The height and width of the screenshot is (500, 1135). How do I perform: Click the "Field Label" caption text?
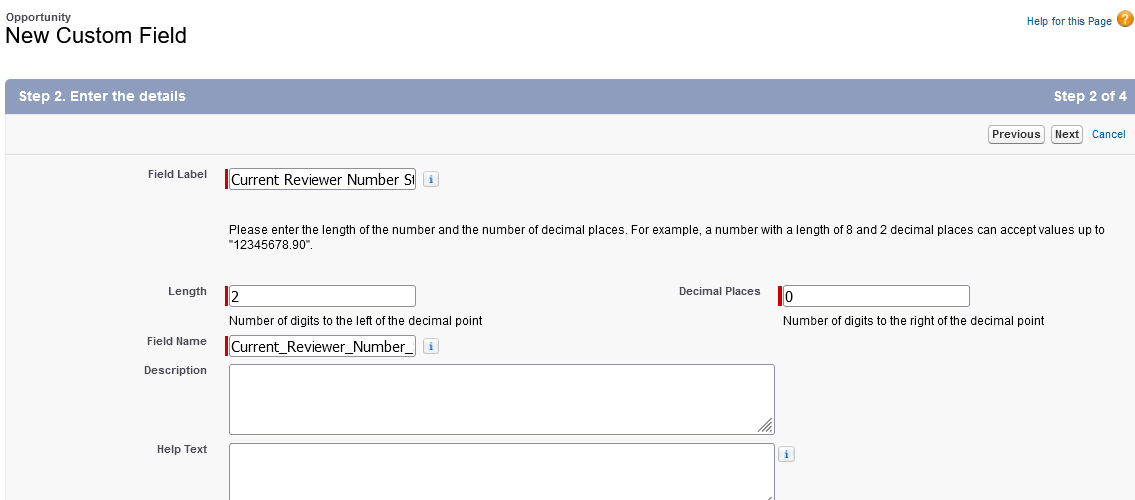click(177, 174)
